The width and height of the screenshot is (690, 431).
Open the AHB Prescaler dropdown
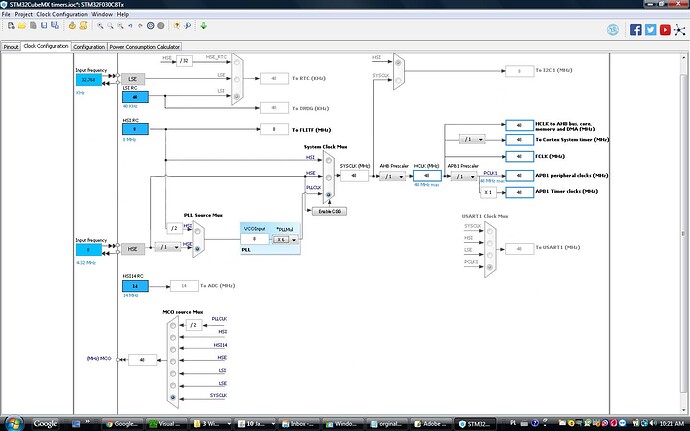(x=390, y=176)
